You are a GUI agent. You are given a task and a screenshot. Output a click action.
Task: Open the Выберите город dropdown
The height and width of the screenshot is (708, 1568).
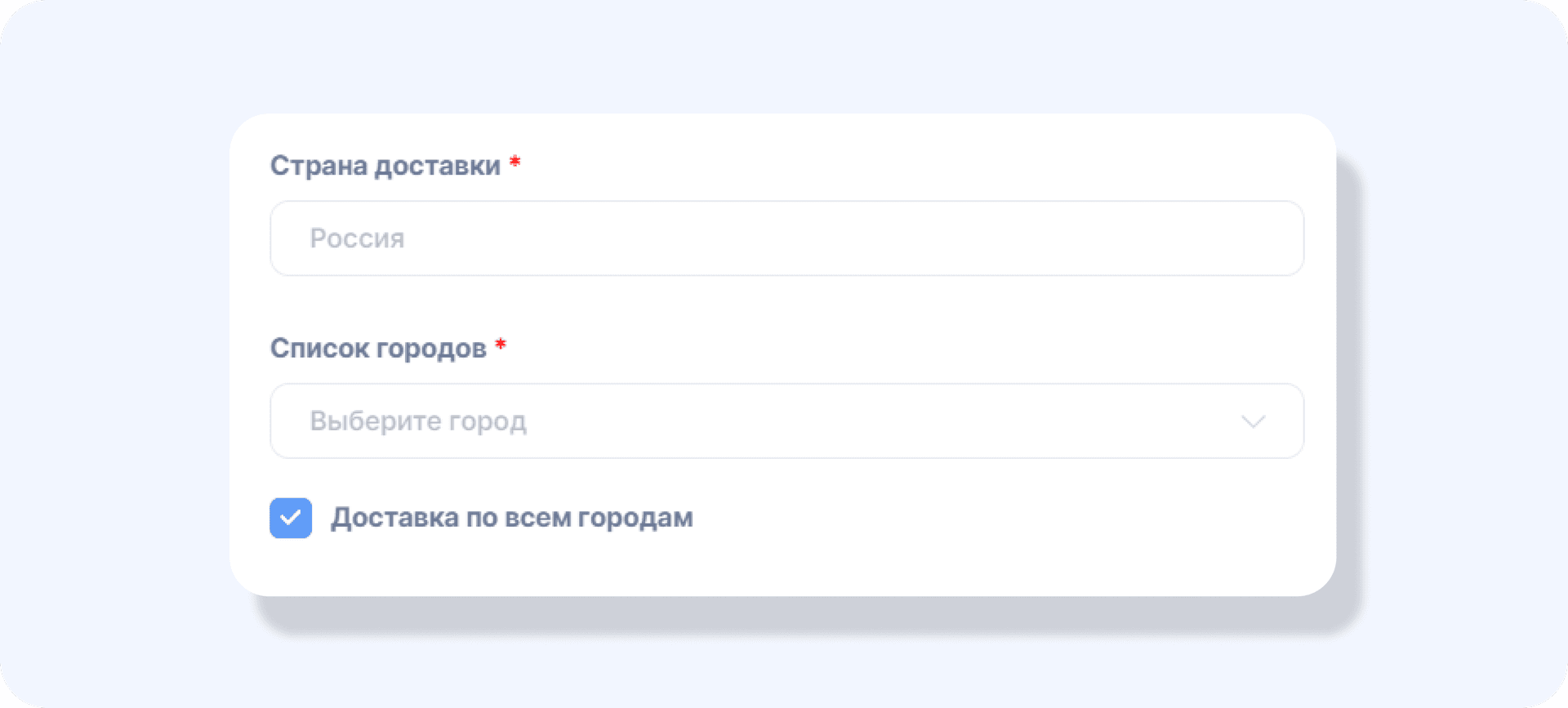[786, 421]
